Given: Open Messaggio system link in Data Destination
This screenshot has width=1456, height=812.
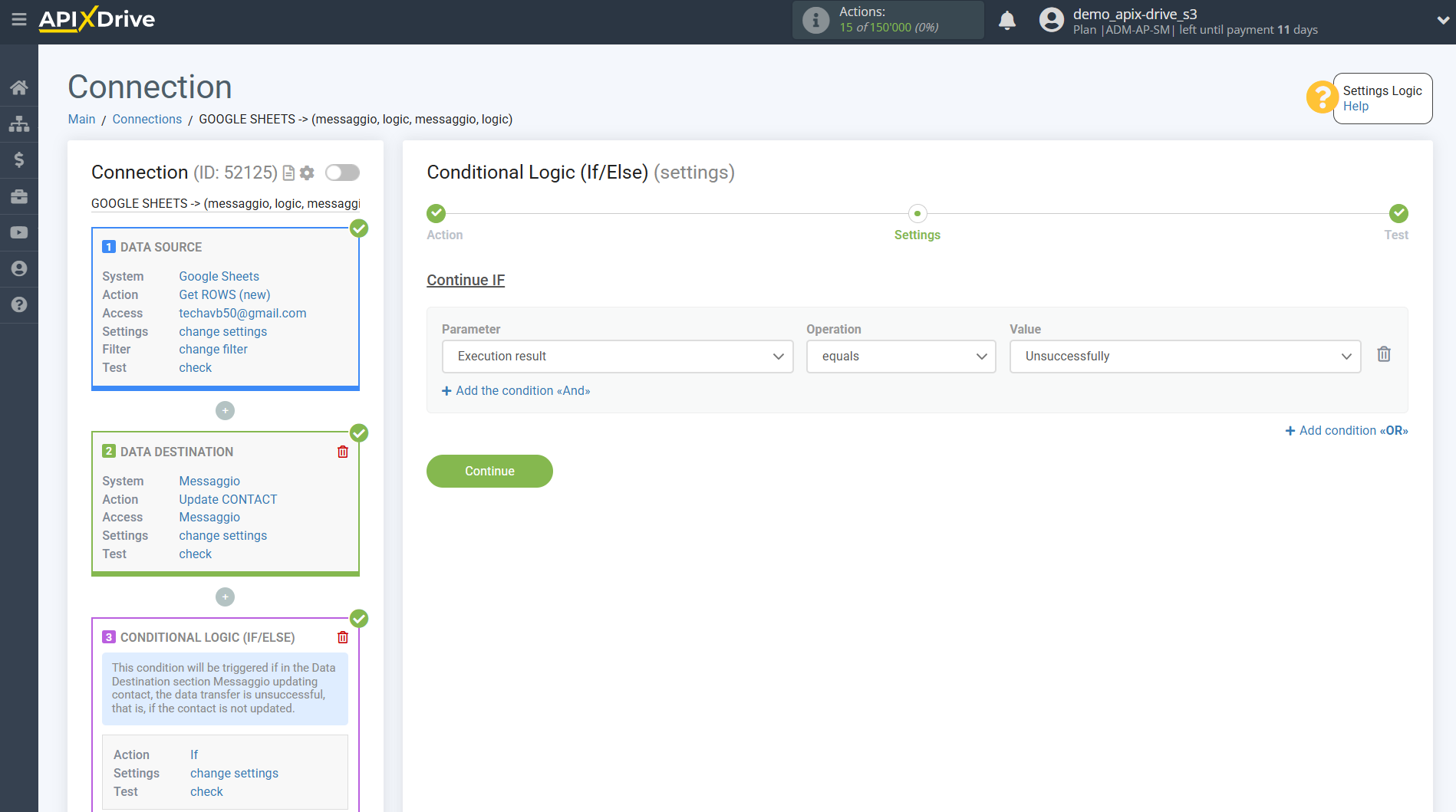Looking at the screenshot, I should tap(209, 481).
